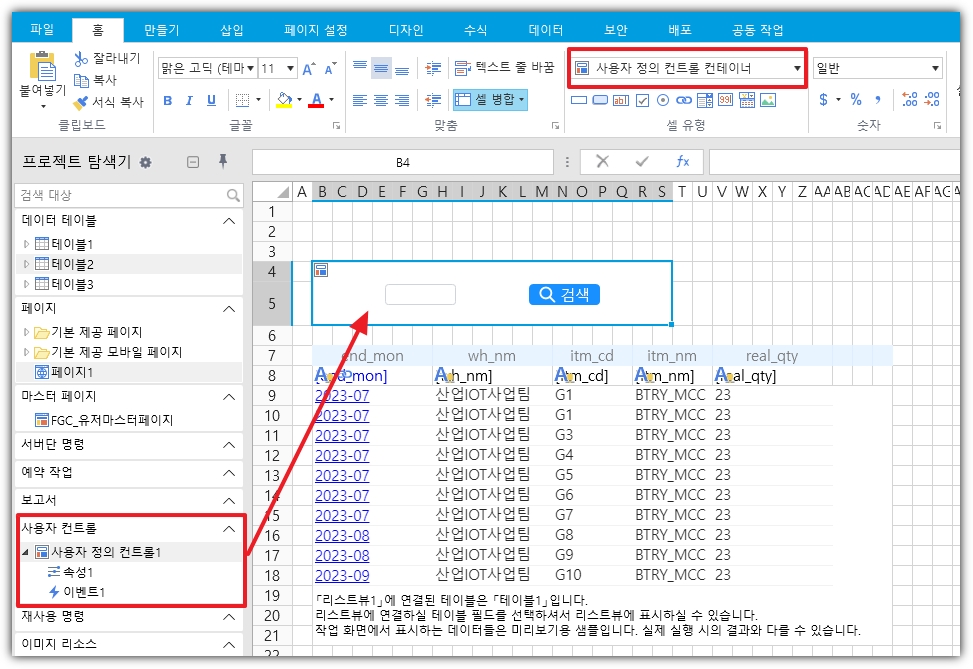This screenshot has height=669, width=973.
Task: Click the blue 검색 search button
Action: 564,294
